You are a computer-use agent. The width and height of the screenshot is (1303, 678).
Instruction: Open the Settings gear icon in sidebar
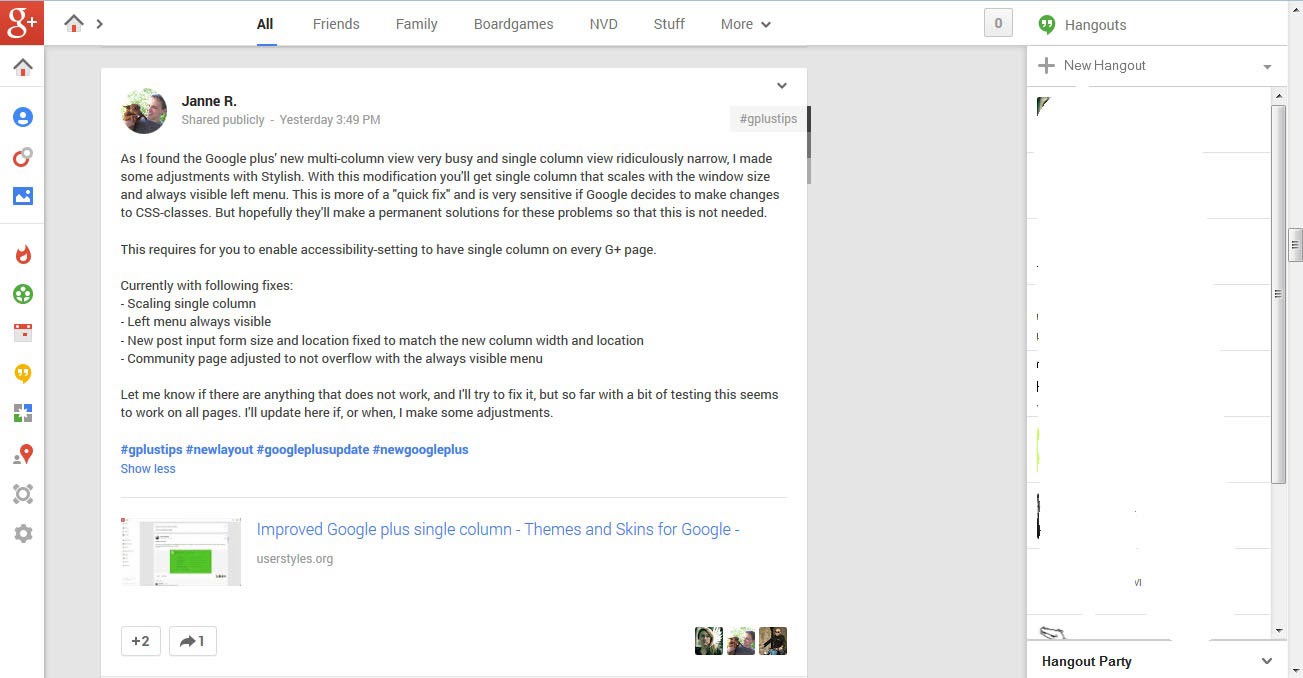23,534
